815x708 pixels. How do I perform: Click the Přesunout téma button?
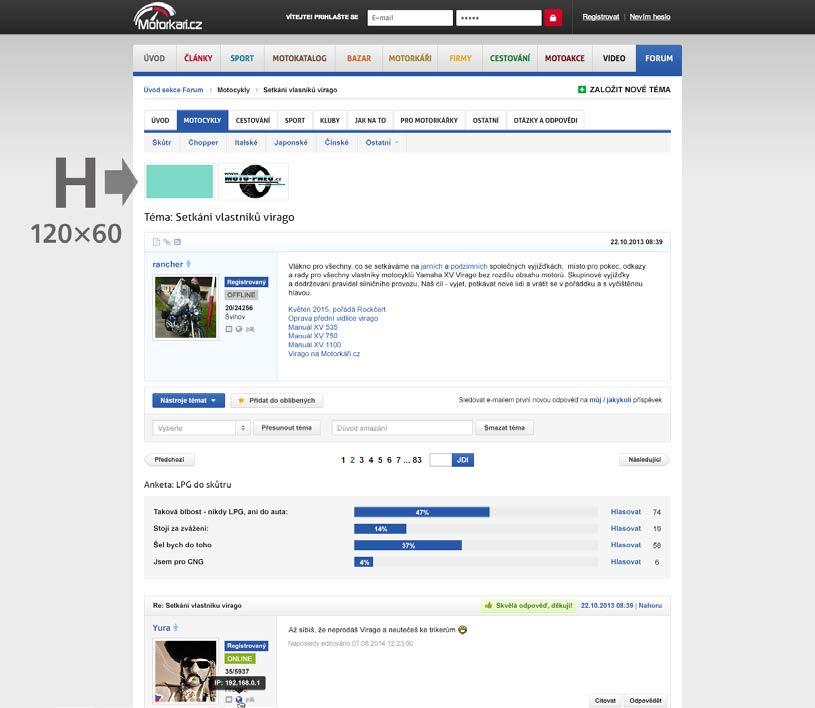coord(286,428)
